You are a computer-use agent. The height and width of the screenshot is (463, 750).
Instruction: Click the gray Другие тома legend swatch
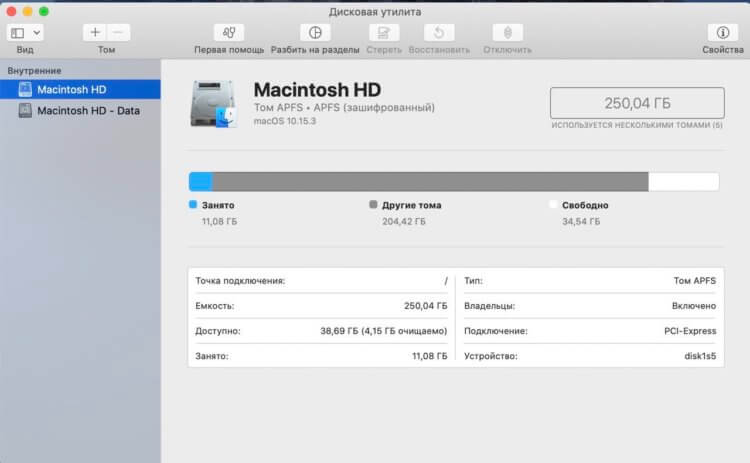point(374,205)
